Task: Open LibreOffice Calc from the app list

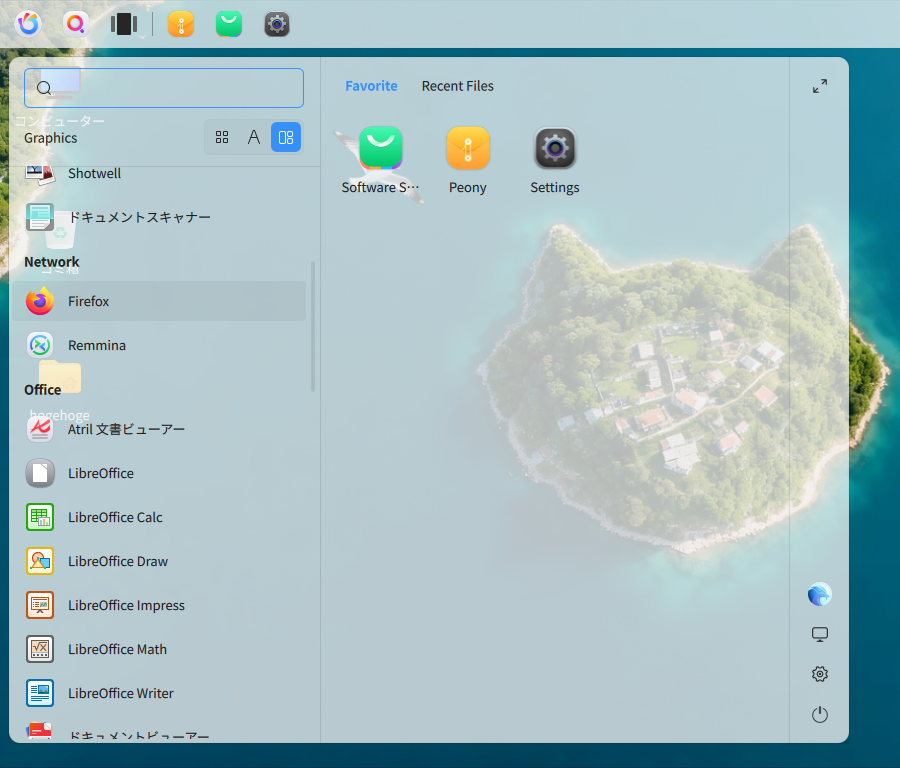Action: tap(158, 517)
